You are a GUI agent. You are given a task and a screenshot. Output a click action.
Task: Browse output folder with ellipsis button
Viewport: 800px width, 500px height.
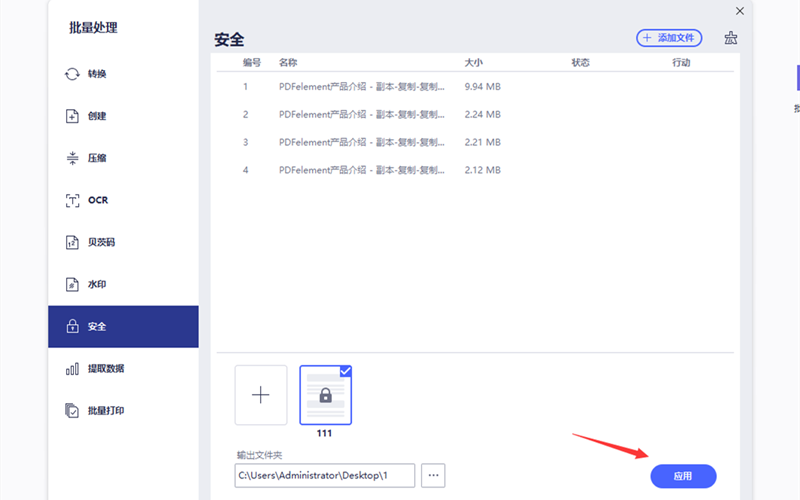pos(433,476)
